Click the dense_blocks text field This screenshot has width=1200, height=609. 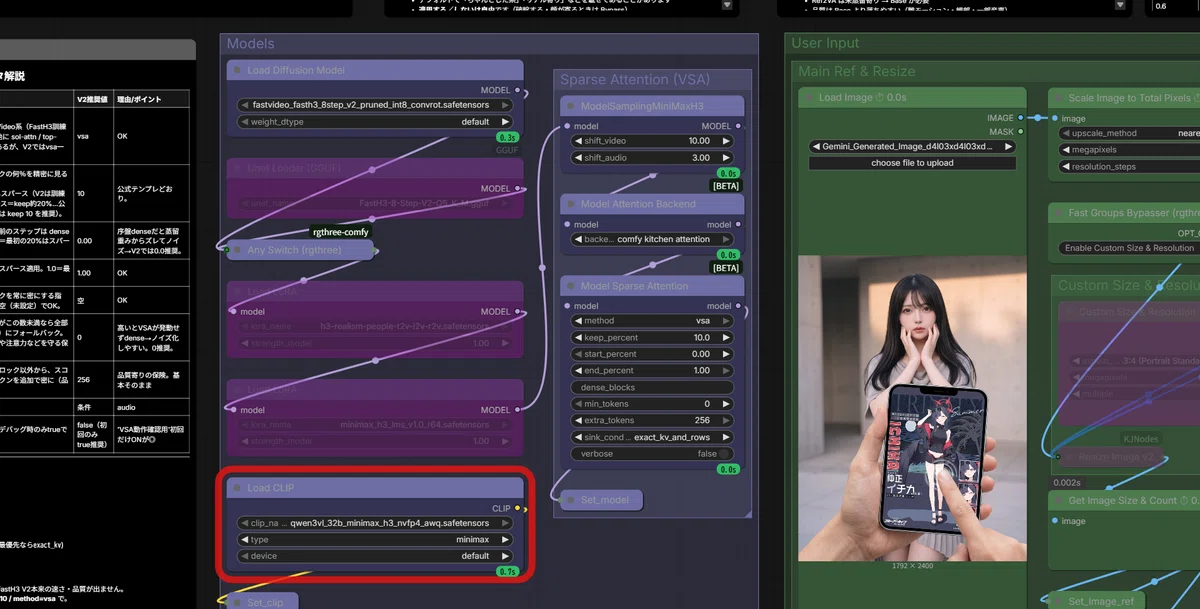click(652, 387)
